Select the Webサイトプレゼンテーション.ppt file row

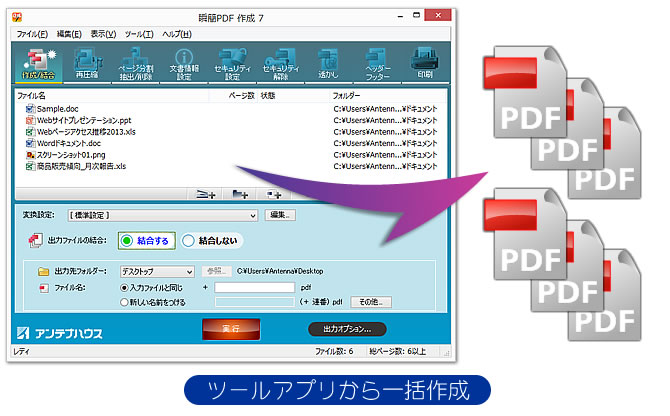click(x=231, y=120)
